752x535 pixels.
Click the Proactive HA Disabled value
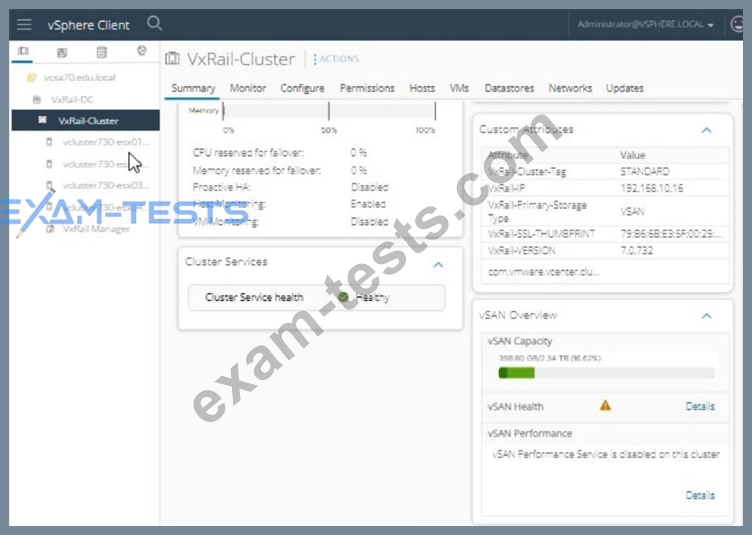click(369, 187)
